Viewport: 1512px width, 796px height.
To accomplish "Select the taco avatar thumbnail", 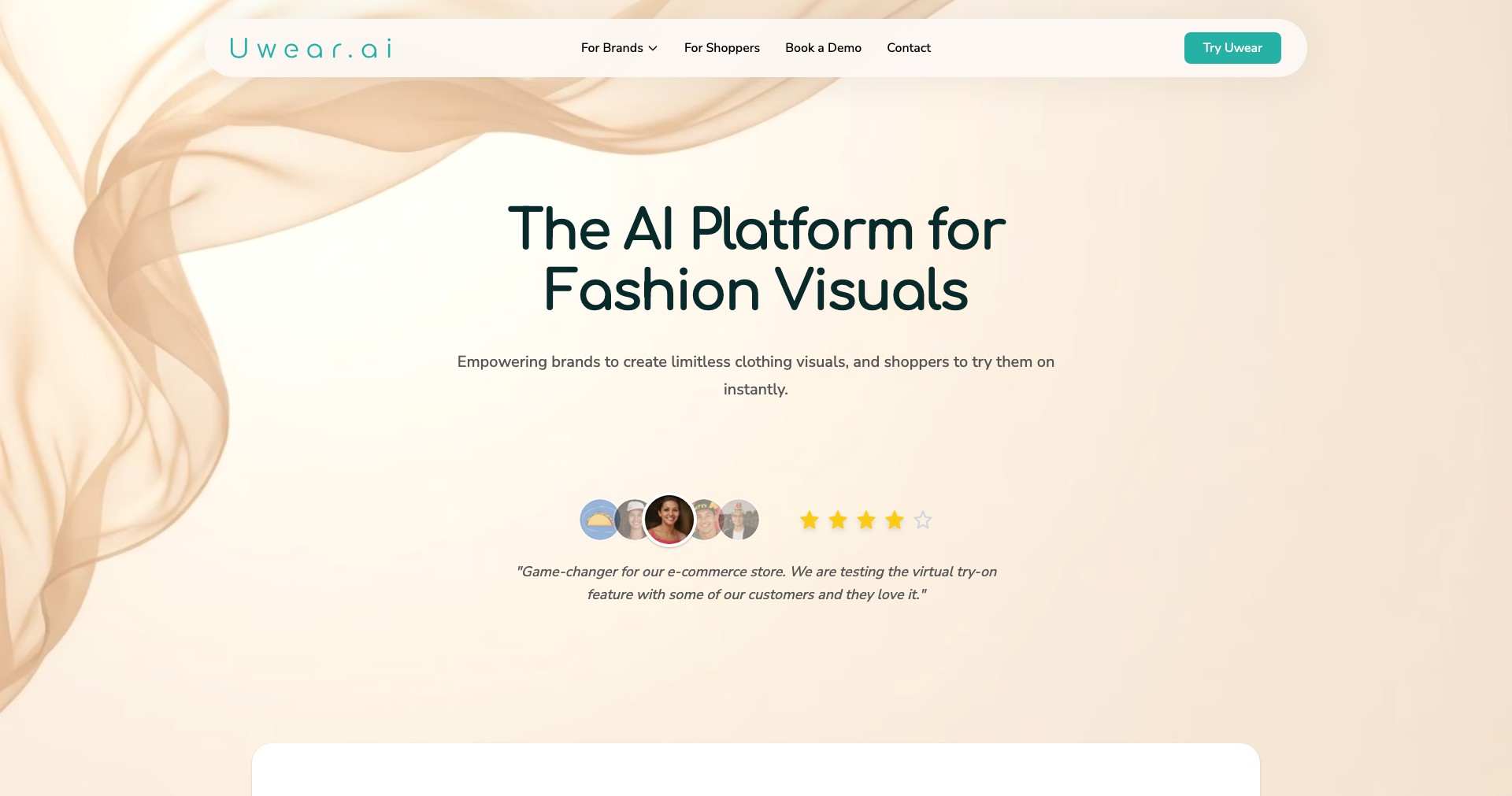I will (x=598, y=520).
